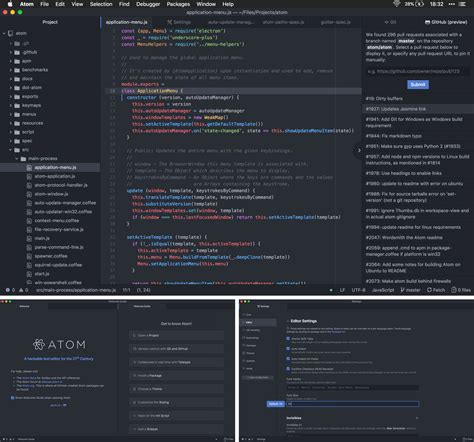The height and width of the screenshot is (442, 474).
Task: Open atom-window.js in the file tree
Action: coord(51,194)
